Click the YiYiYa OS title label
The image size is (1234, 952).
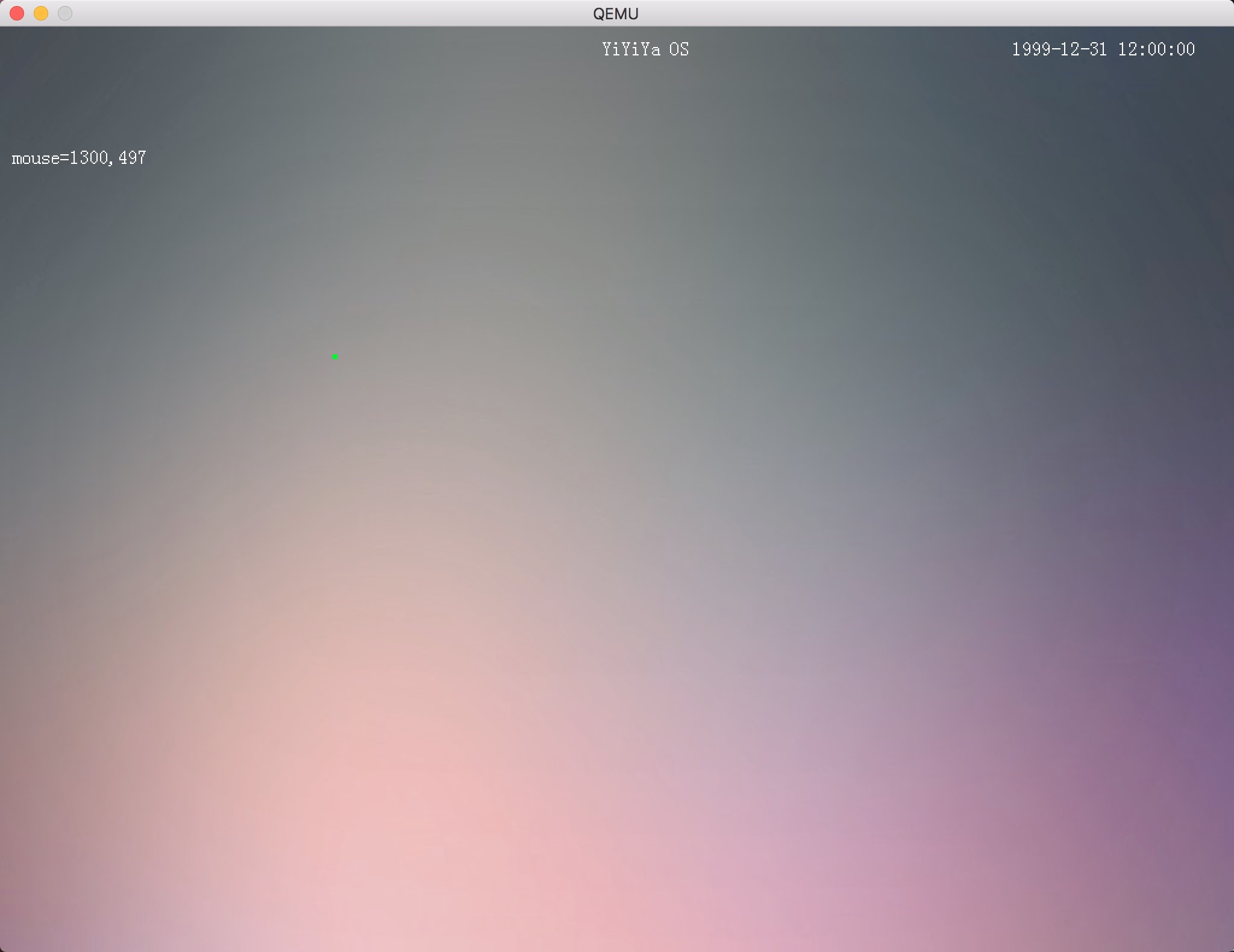645,49
